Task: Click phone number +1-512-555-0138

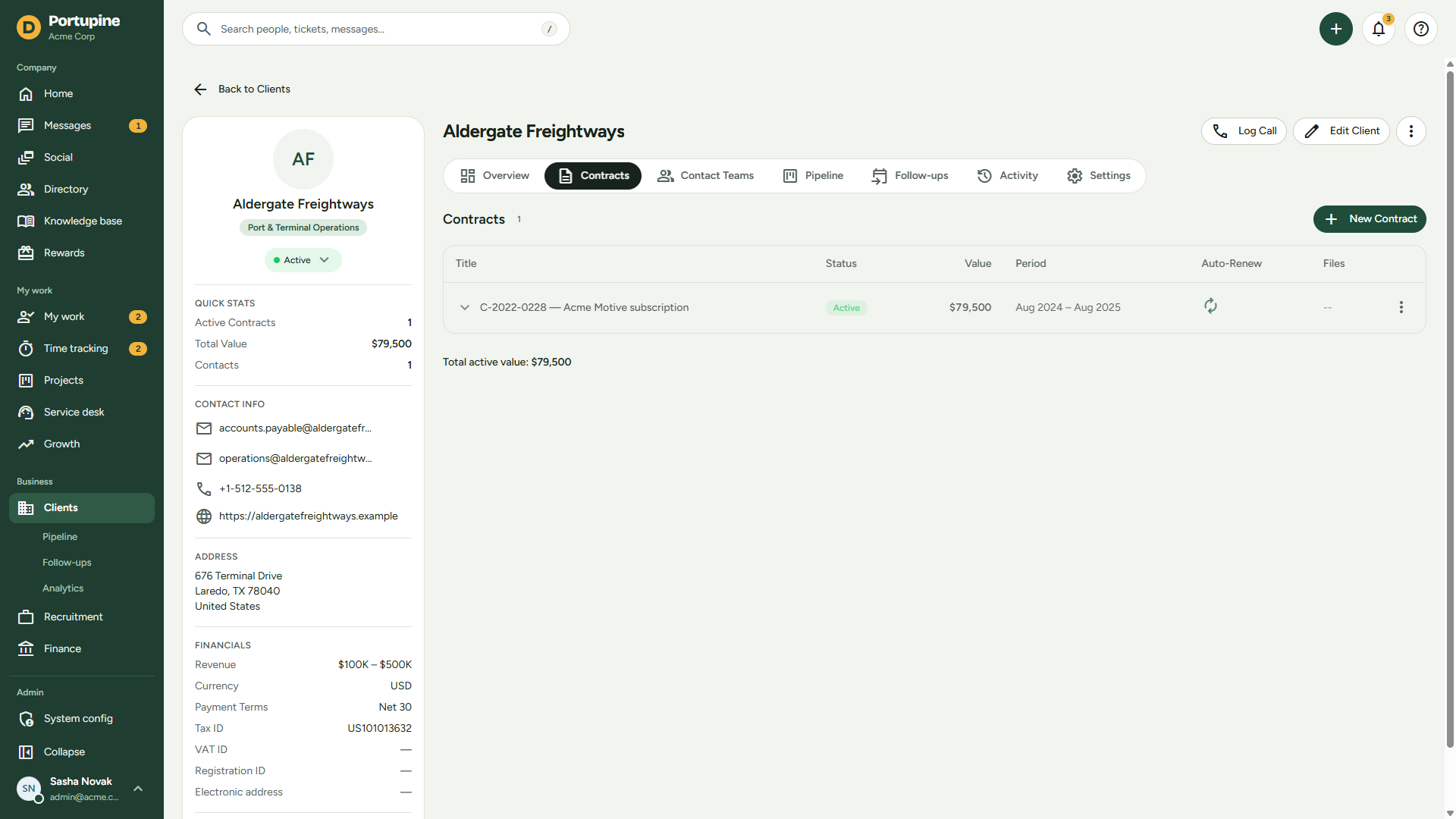Action: pyautogui.click(x=260, y=489)
